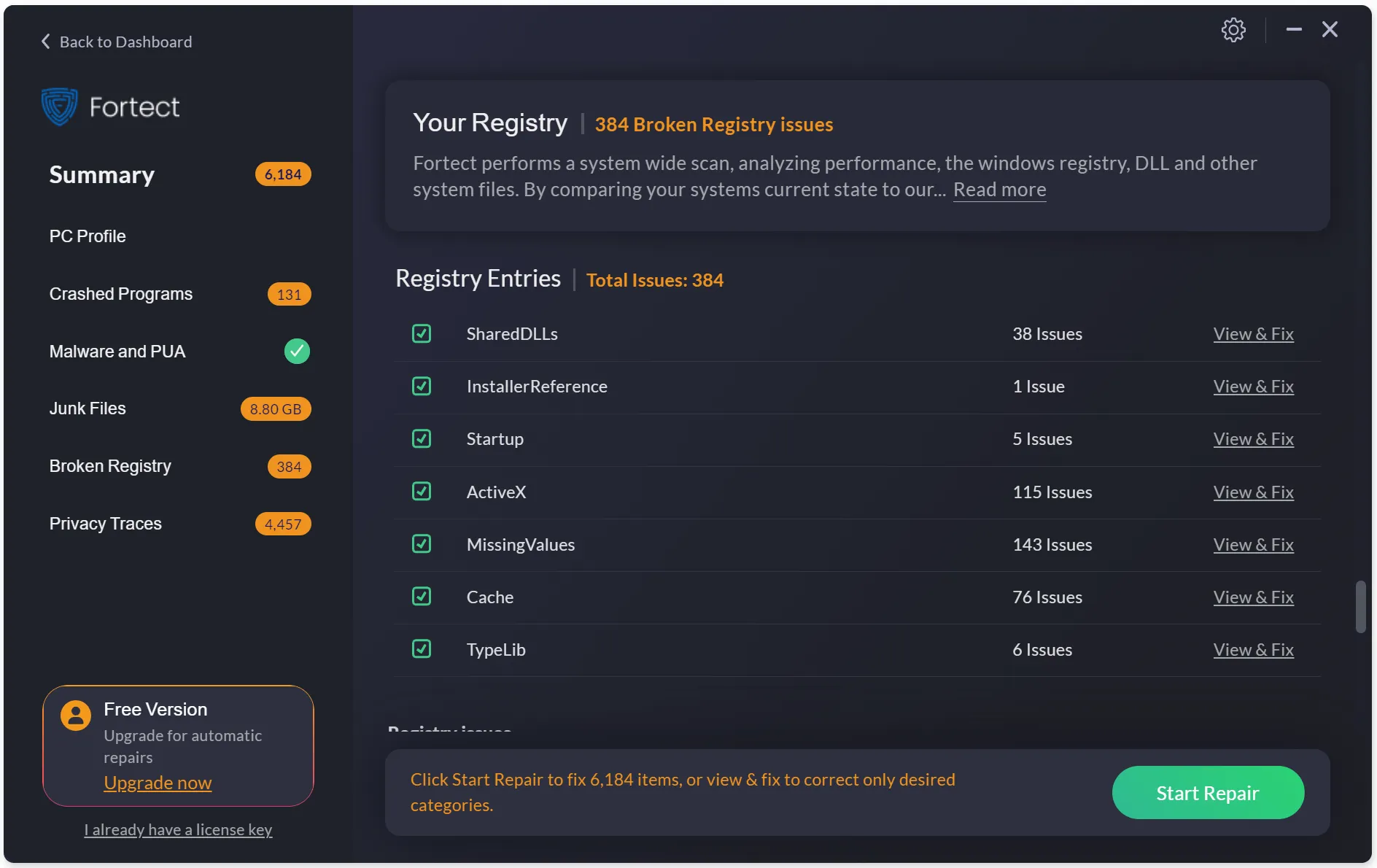Screen dimensions: 1377x868
Task: Select PC Profile in the sidebar
Action: pyautogui.click(x=87, y=236)
